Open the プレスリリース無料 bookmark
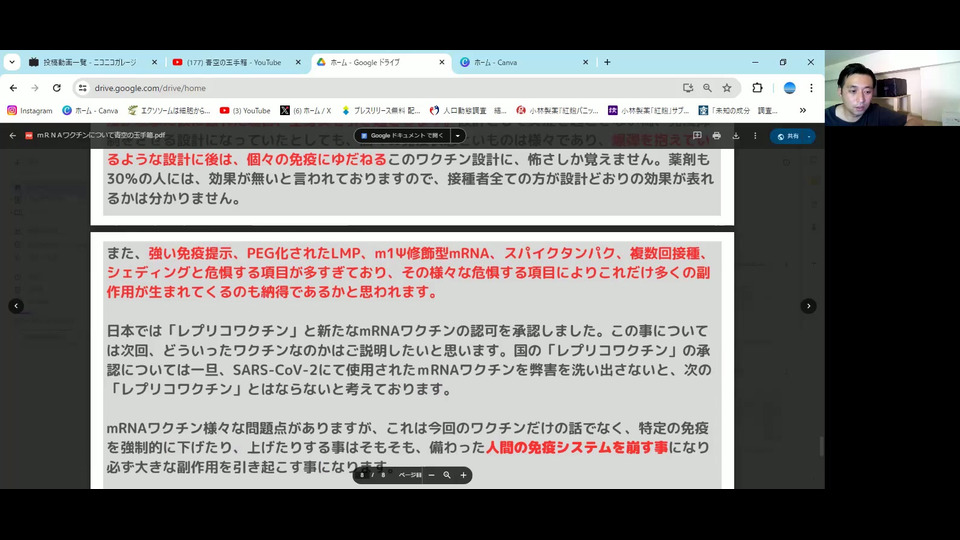The image size is (960, 540). [381, 111]
